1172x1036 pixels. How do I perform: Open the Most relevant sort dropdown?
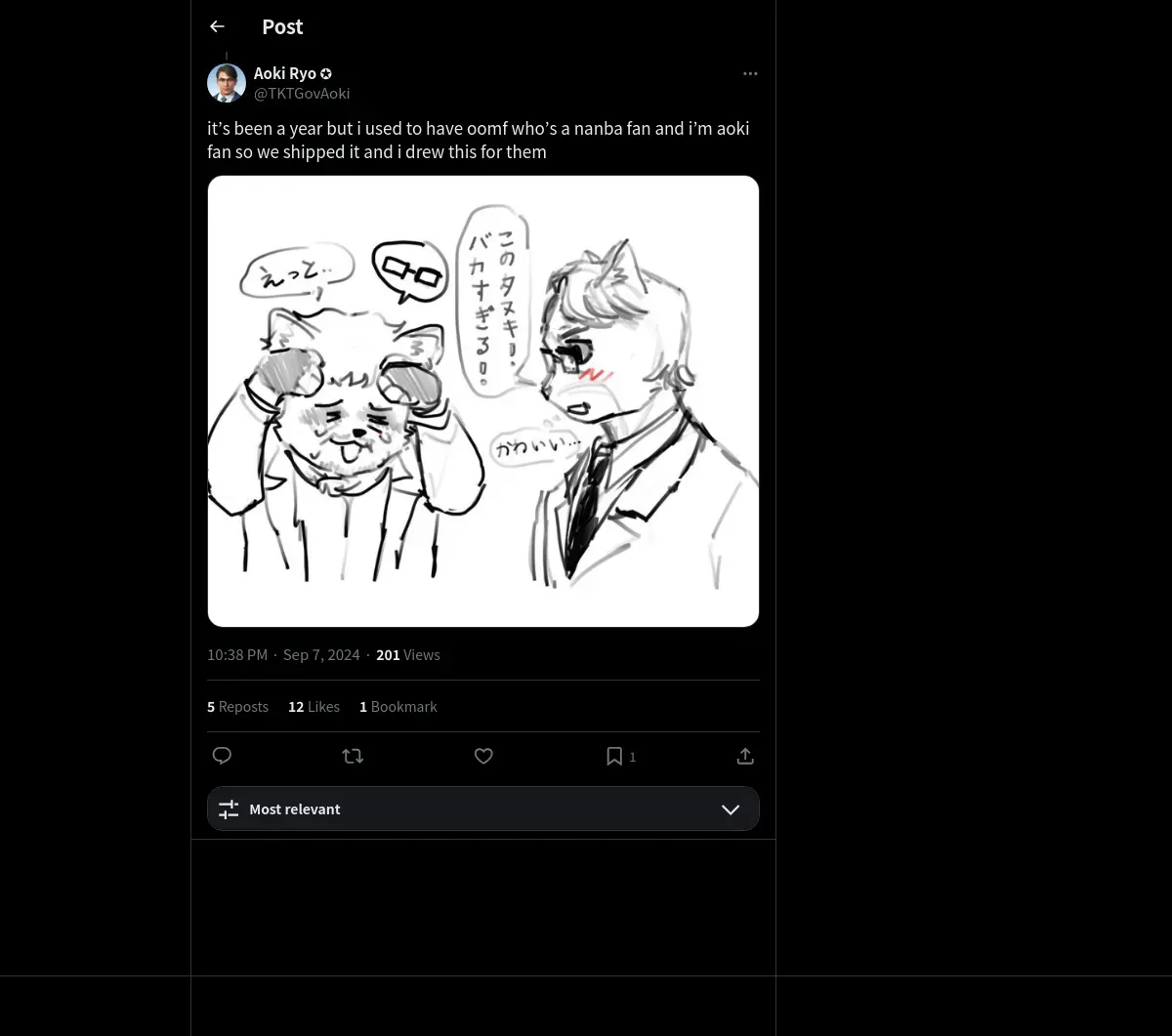click(482, 809)
